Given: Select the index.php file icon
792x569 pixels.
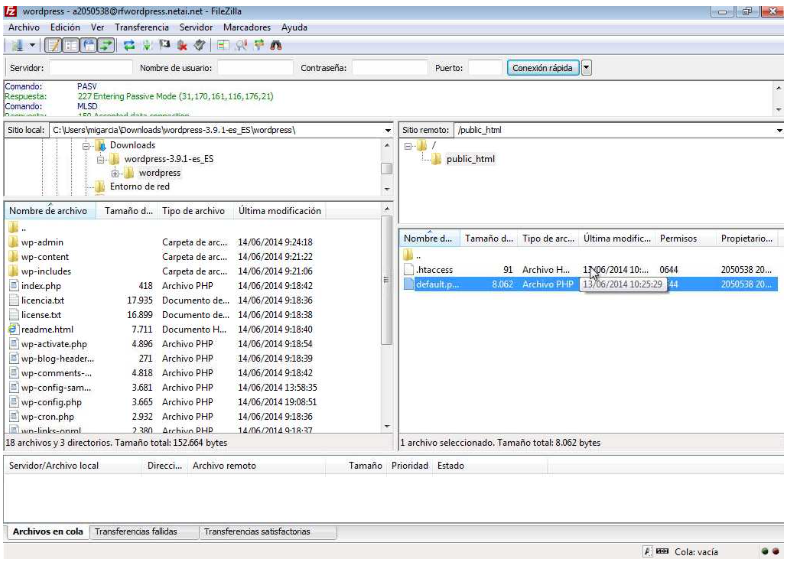Looking at the screenshot, I should [x=14, y=286].
